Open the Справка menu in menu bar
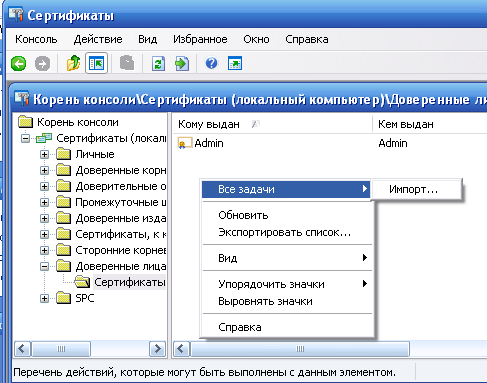The width and height of the screenshot is (487, 383). pyautogui.click(x=307, y=39)
